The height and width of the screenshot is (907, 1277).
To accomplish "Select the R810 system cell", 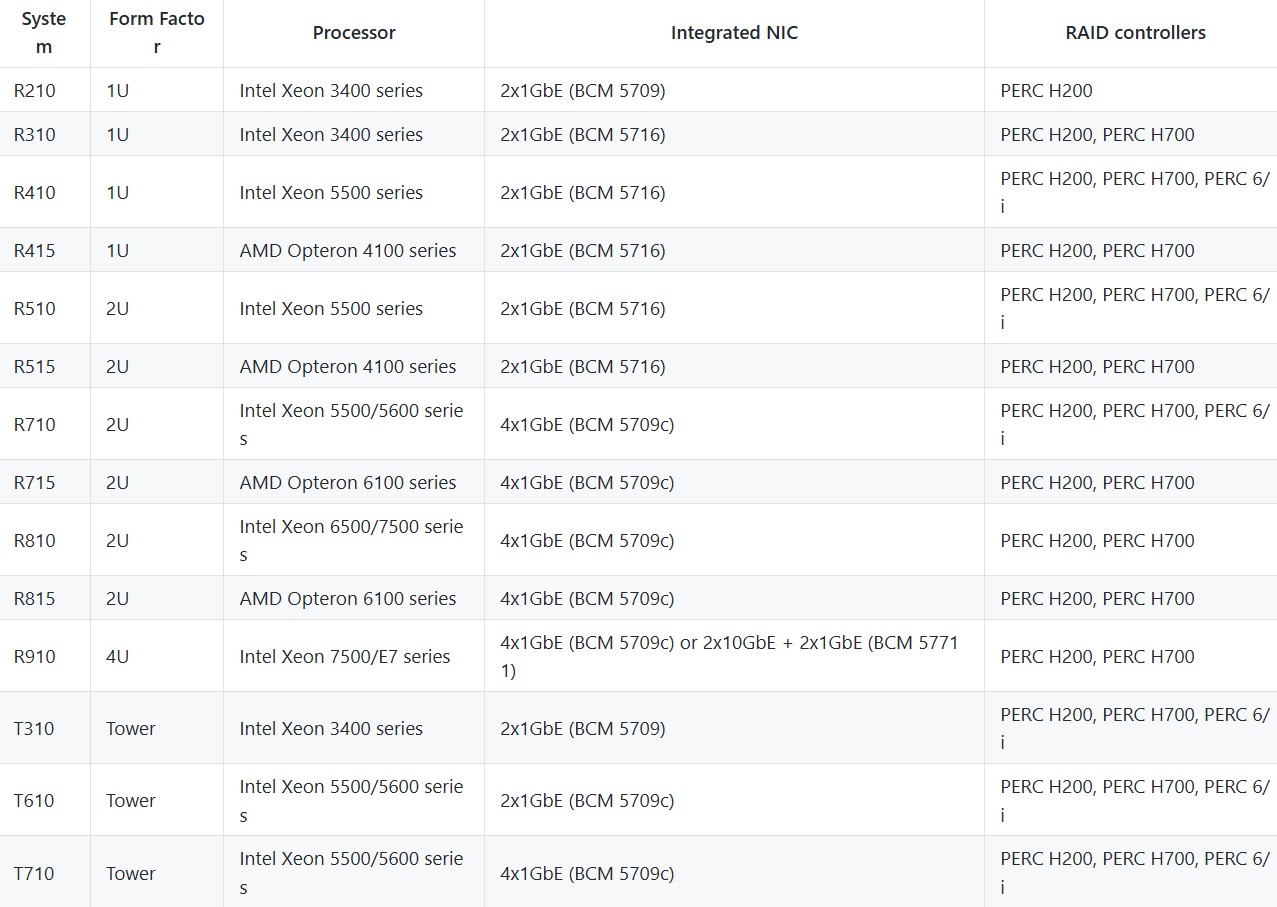I will (x=44, y=540).
